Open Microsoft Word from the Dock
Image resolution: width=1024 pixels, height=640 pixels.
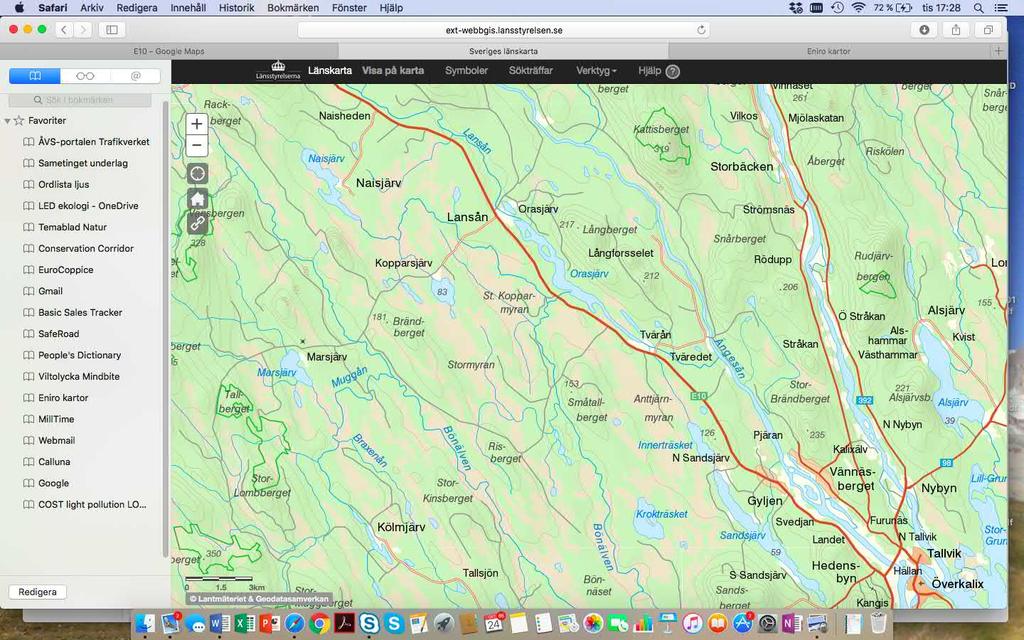coord(220,624)
